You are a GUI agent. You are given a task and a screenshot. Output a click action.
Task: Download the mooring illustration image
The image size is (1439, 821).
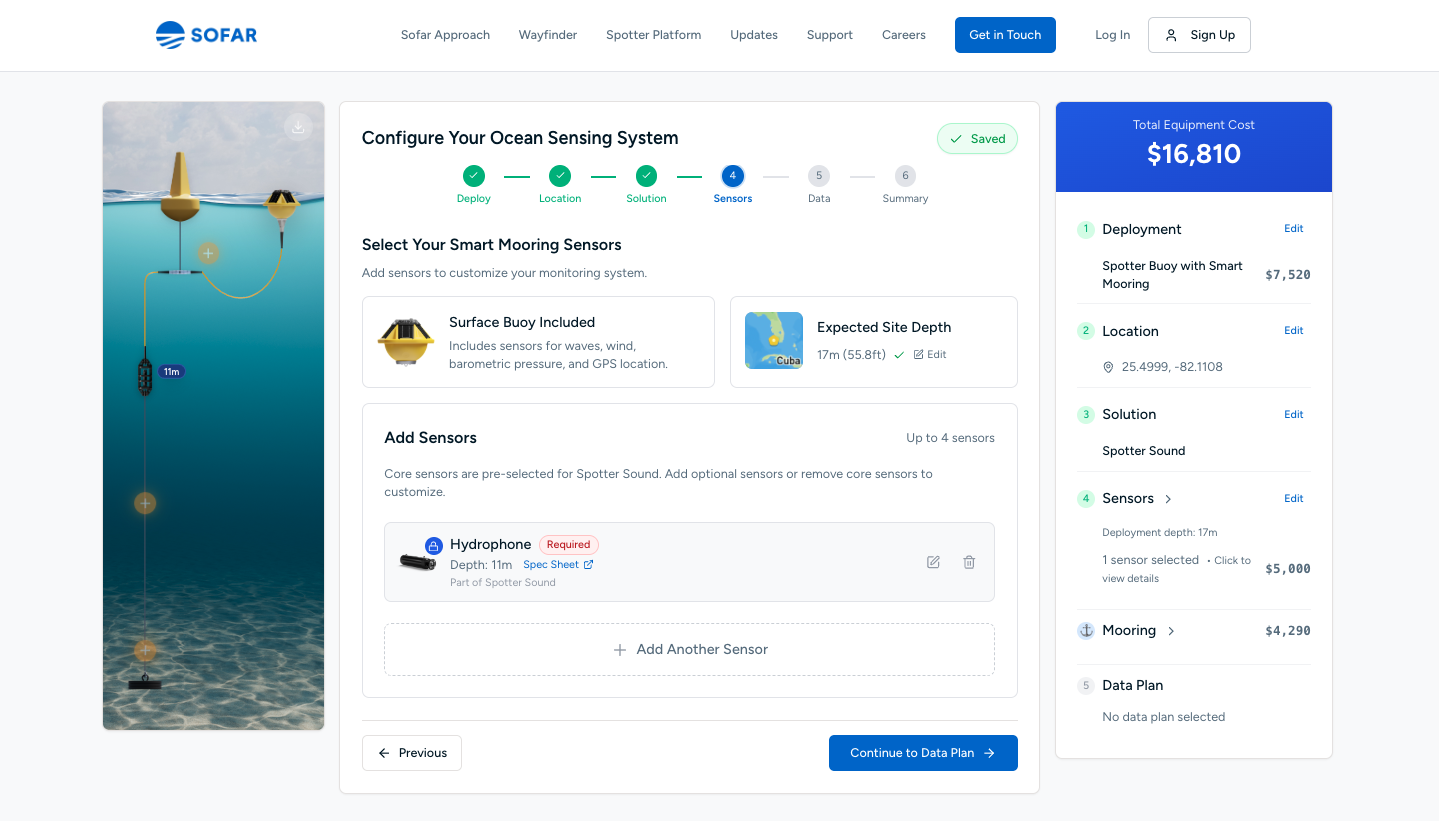(298, 126)
